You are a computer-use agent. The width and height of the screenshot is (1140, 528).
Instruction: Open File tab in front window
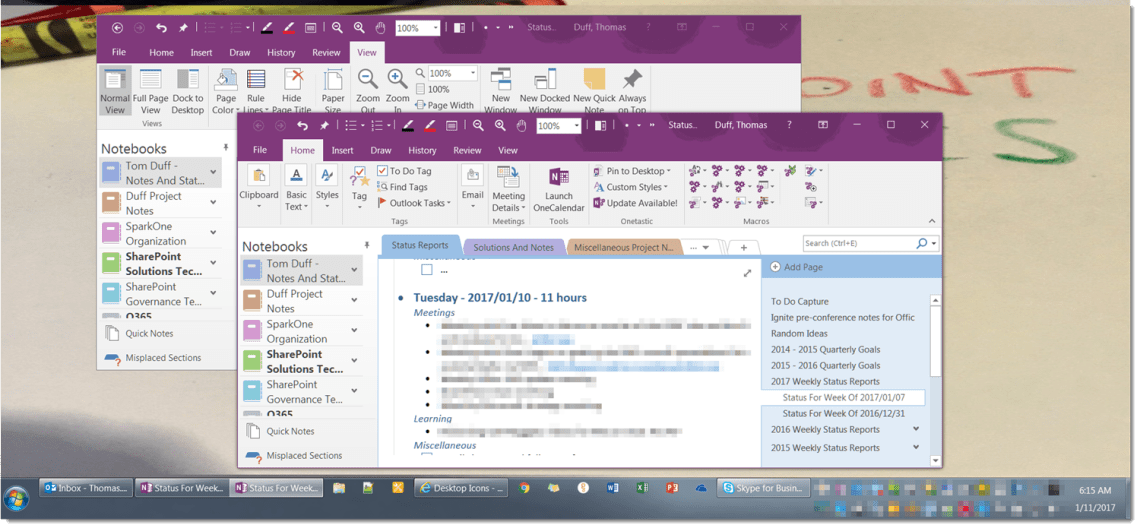point(260,151)
